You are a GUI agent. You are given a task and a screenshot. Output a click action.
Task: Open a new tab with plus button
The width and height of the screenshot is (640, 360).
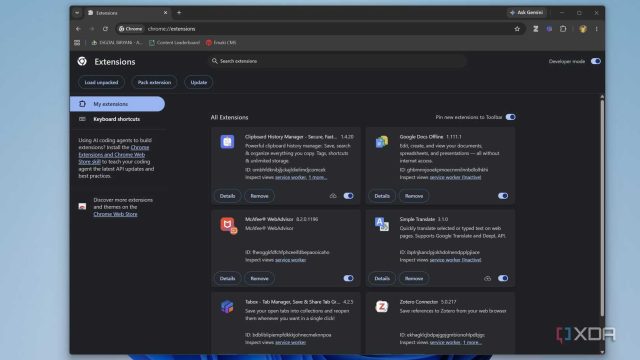click(x=179, y=13)
